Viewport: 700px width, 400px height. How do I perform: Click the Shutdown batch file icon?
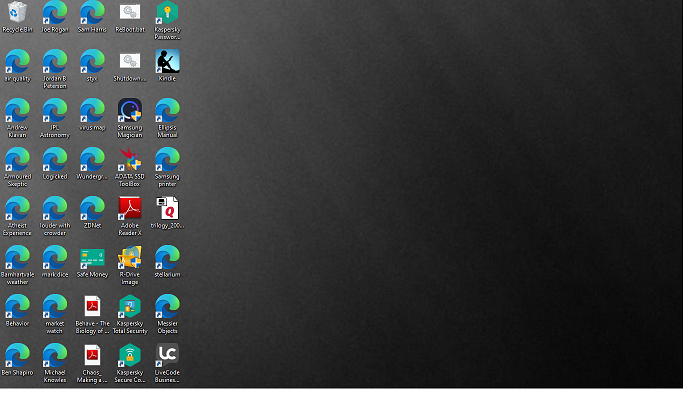click(x=130, y=62)
